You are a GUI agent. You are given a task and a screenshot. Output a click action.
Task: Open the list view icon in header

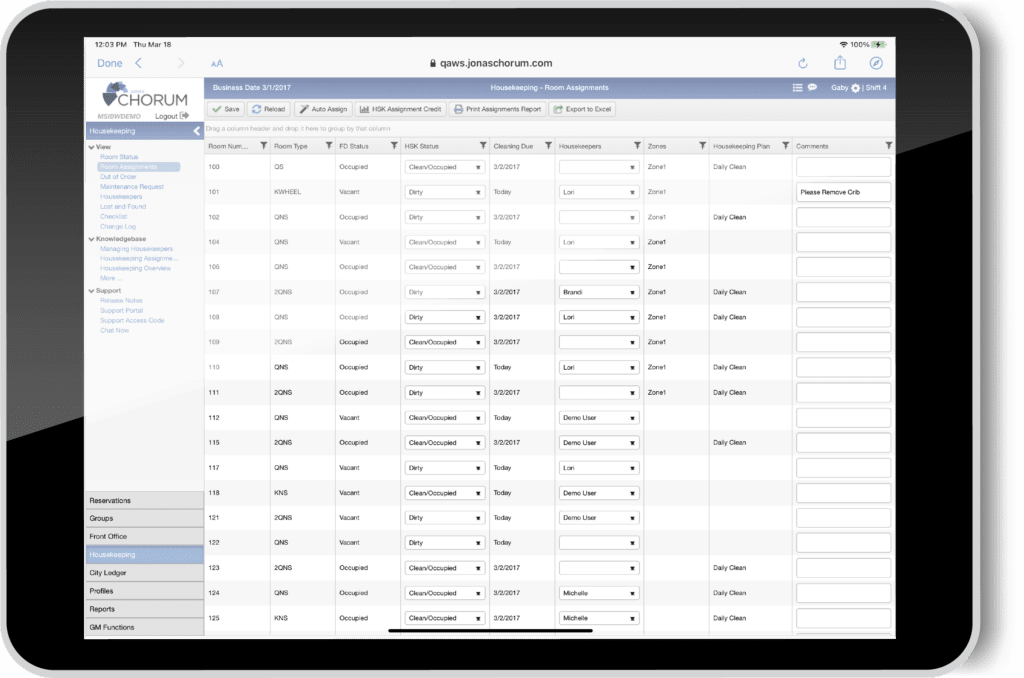pyautogui.click(x=797, y=88)
